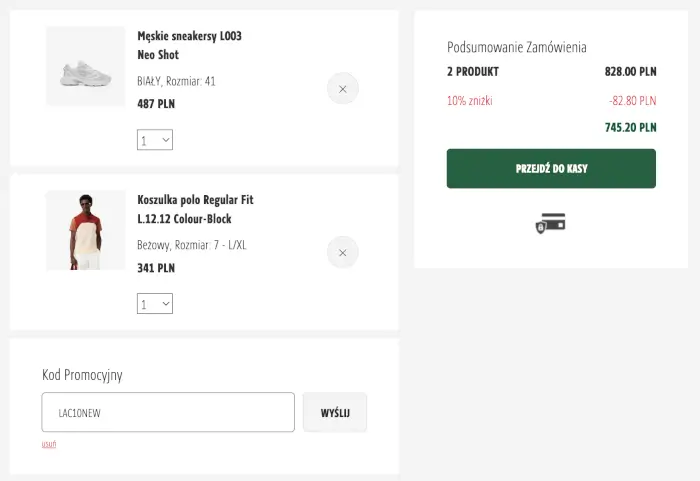Remove the polo shirt from cart
This screenshot has width=700, height=481.
(x=342, y=253)
